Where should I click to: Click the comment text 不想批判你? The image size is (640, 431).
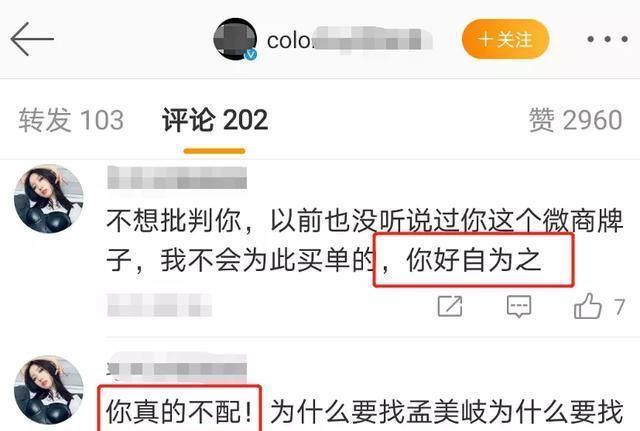[x=174, y=221]
